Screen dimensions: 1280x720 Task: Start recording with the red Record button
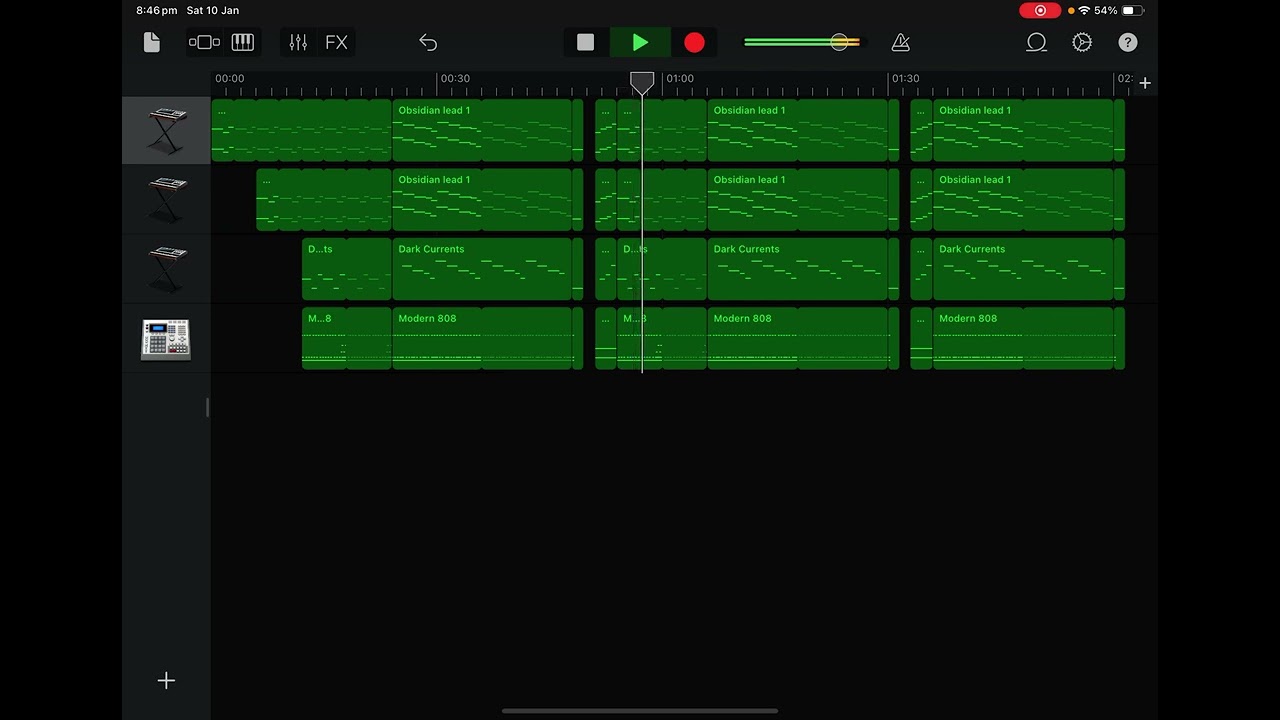pos(694,42)
